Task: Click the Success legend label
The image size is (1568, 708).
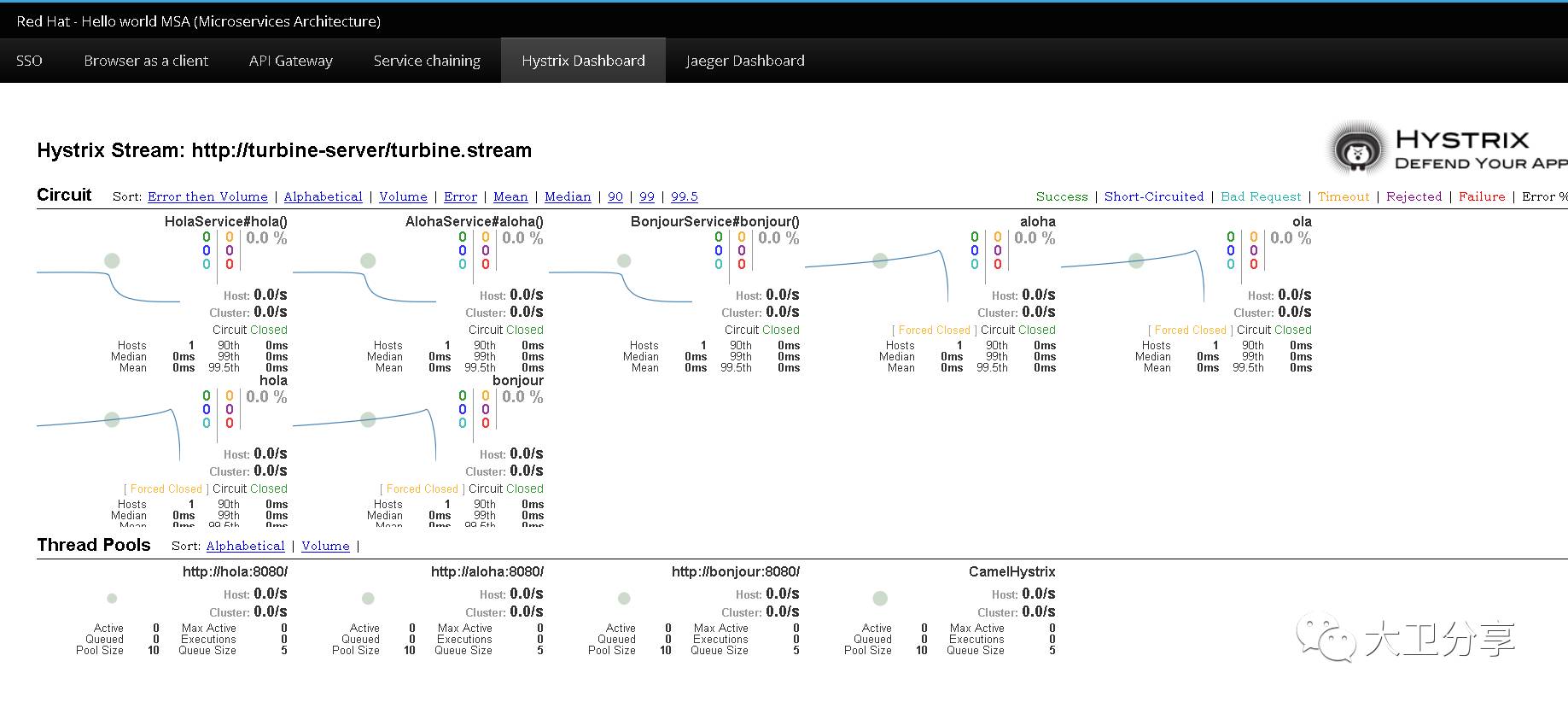Action: 1062,196
